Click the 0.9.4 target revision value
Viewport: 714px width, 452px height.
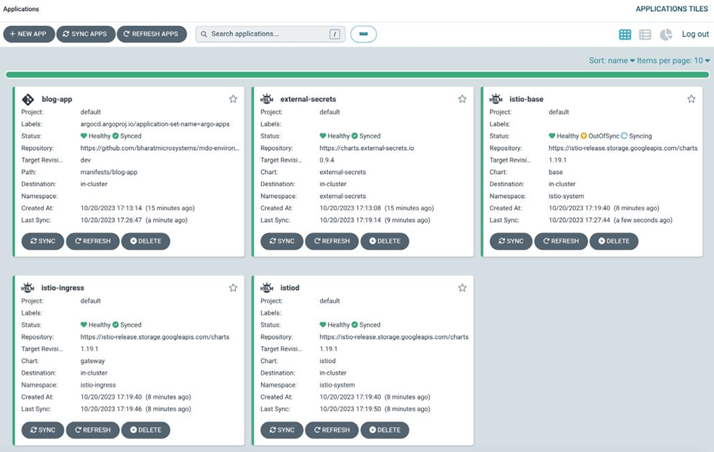(327, 160)
